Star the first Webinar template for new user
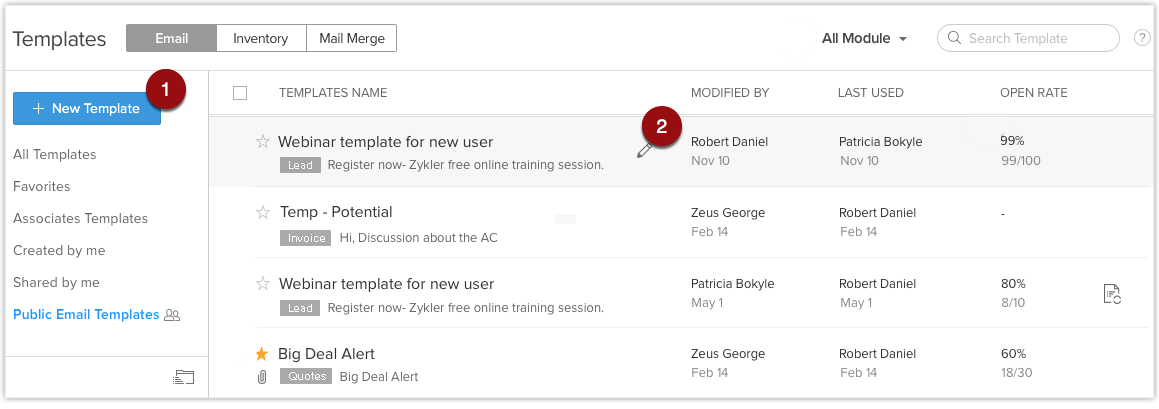 (x=263, y=142)
